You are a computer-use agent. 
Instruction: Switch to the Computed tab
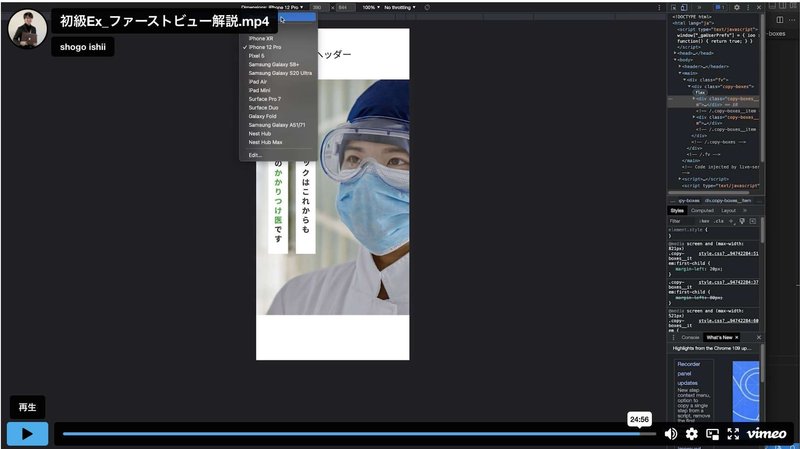click(x=703, y=211)
